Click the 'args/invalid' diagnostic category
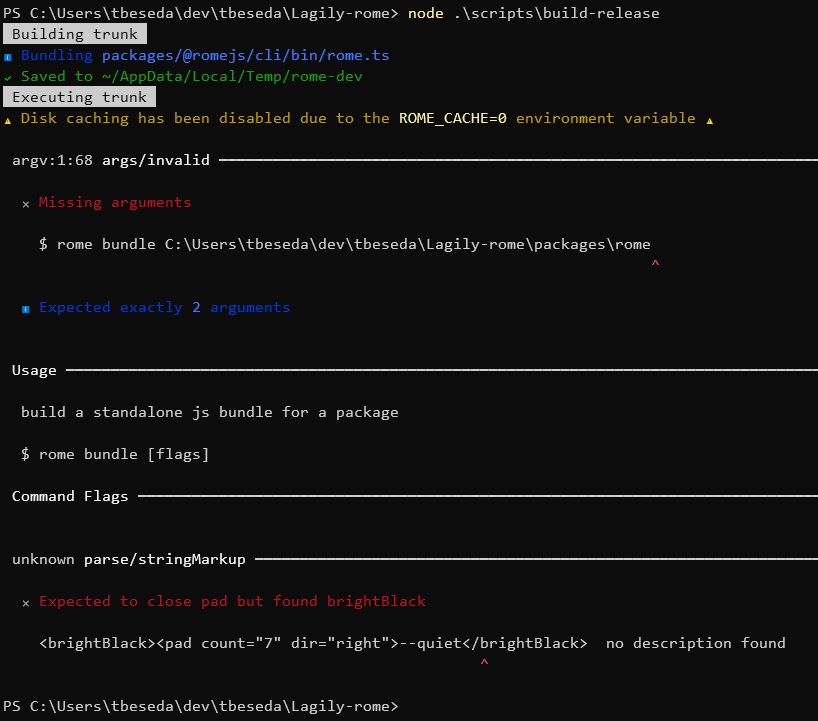Image resolution: width=818 pixels, height=721 pixels. pos(155,160)
